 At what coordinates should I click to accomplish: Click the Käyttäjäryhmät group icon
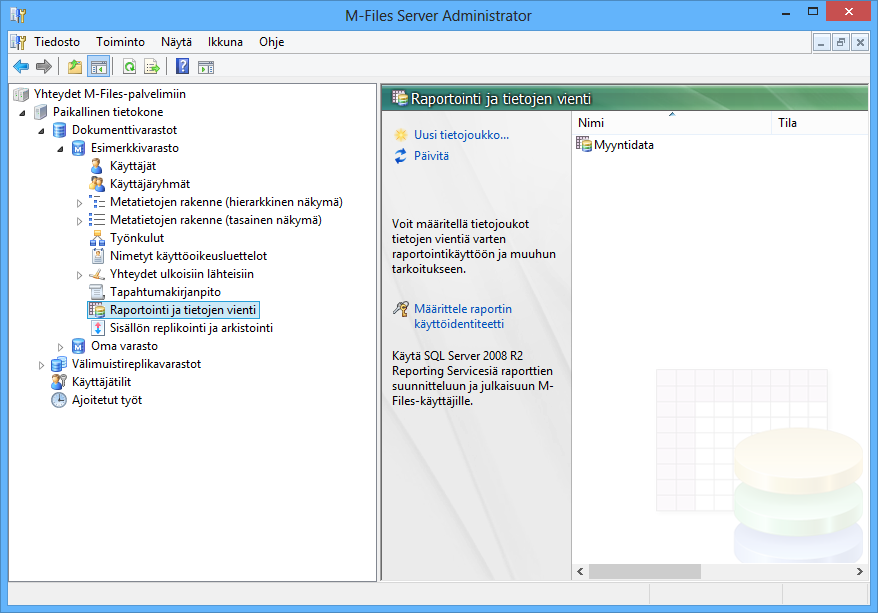click(97, 184)
